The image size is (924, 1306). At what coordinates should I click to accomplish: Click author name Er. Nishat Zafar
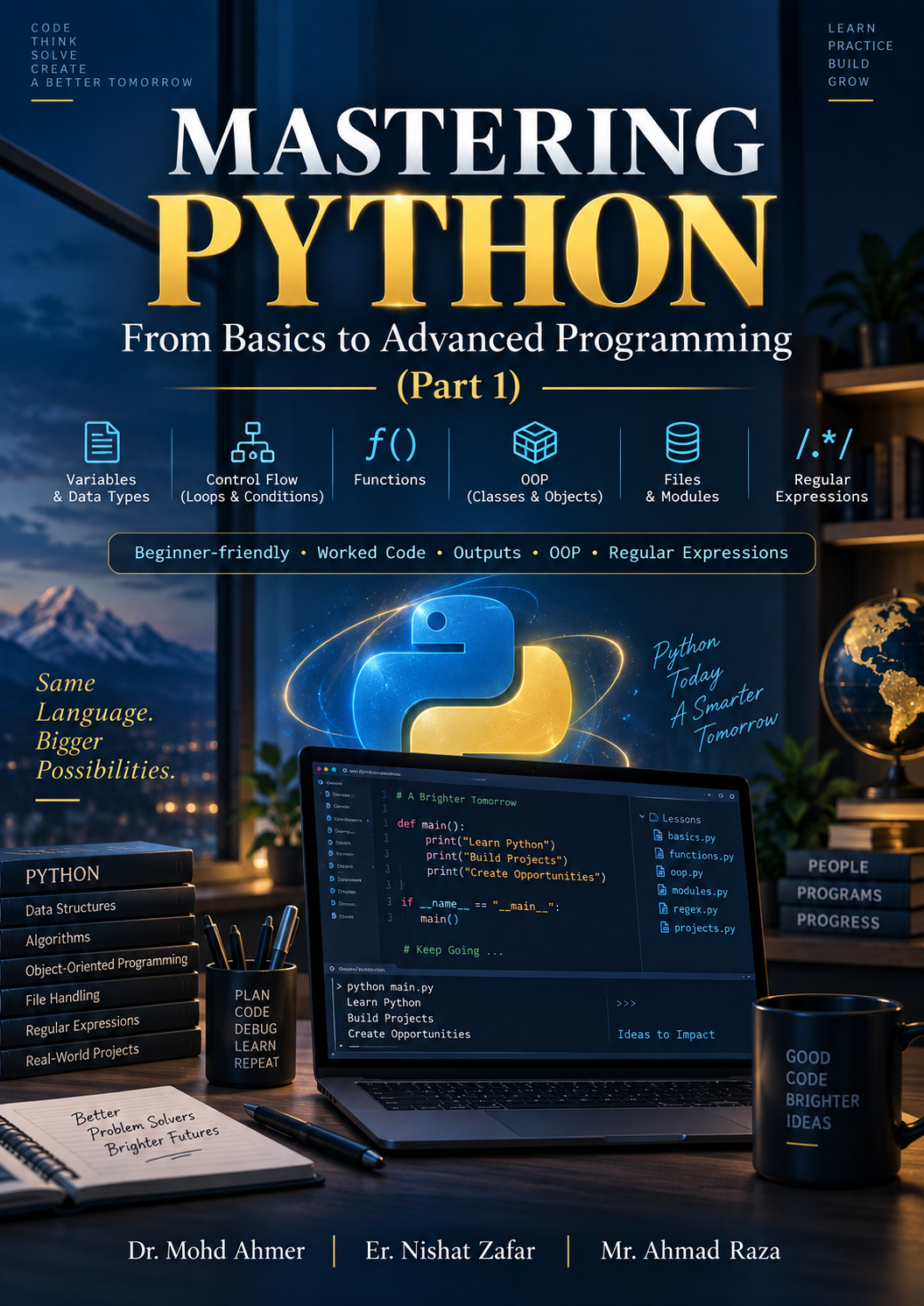450,1250
